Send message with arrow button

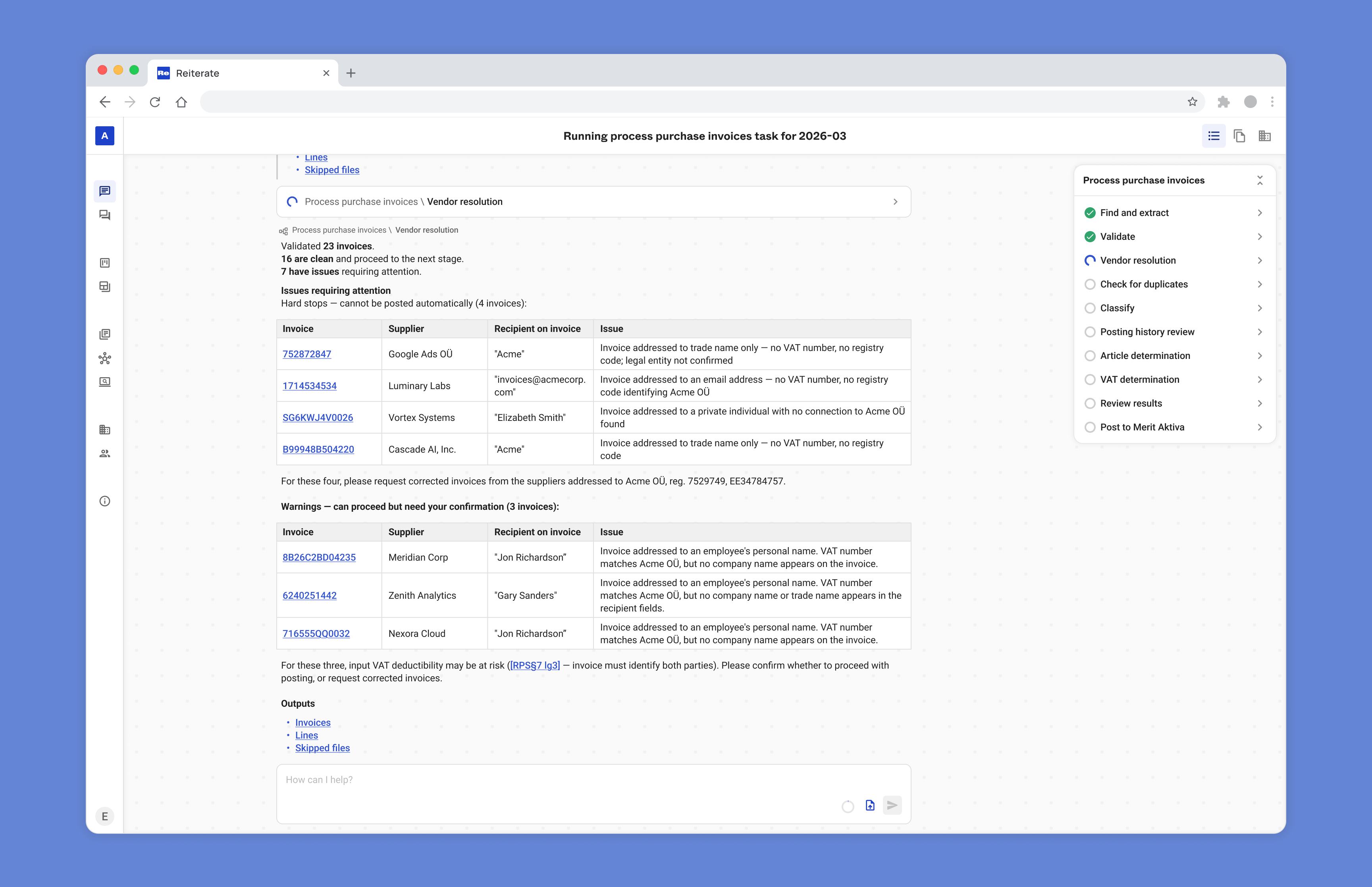coord(892,805)
